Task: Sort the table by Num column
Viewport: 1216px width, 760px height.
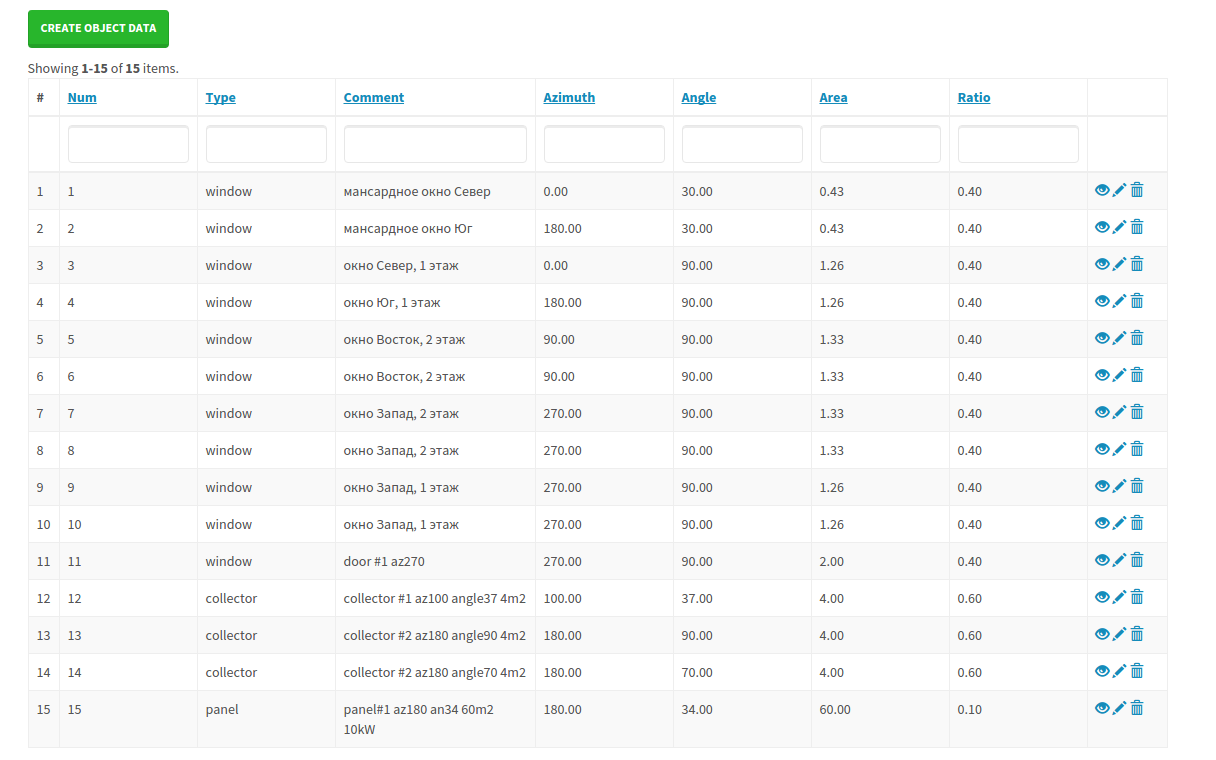Action: pos(82,98)
